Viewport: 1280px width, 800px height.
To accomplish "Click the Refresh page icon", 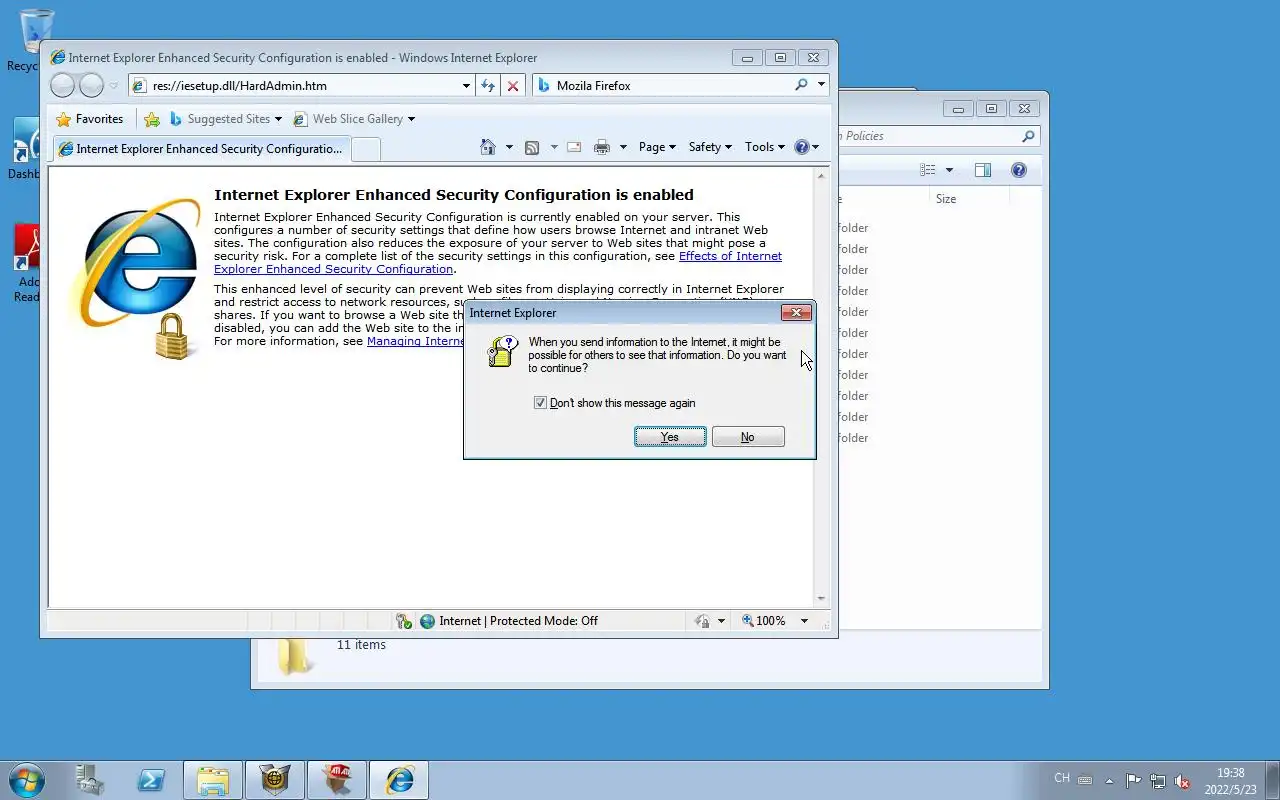I will (x=488, y=86).
